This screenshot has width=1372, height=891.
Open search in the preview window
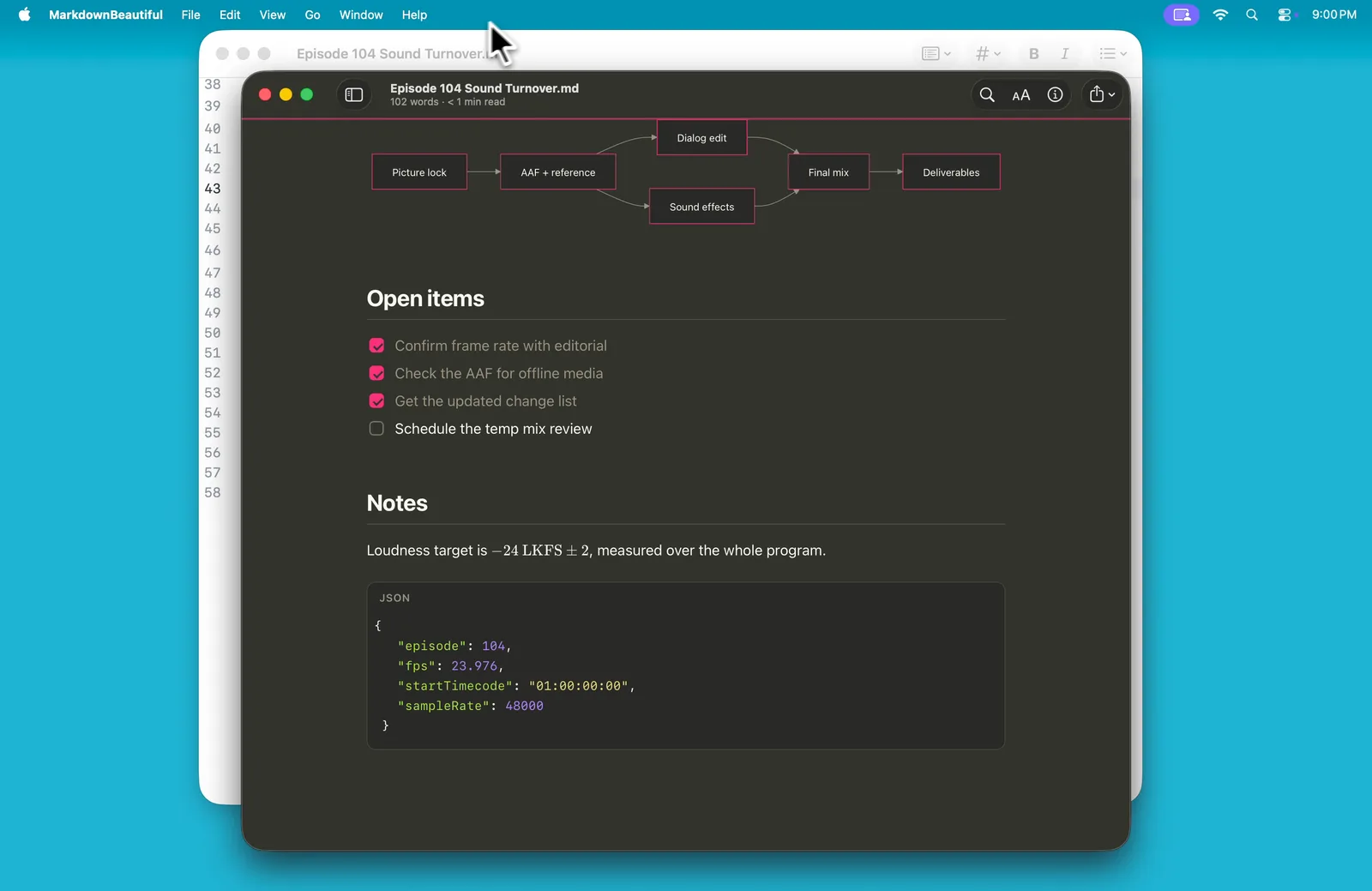[x=987, y=95]
